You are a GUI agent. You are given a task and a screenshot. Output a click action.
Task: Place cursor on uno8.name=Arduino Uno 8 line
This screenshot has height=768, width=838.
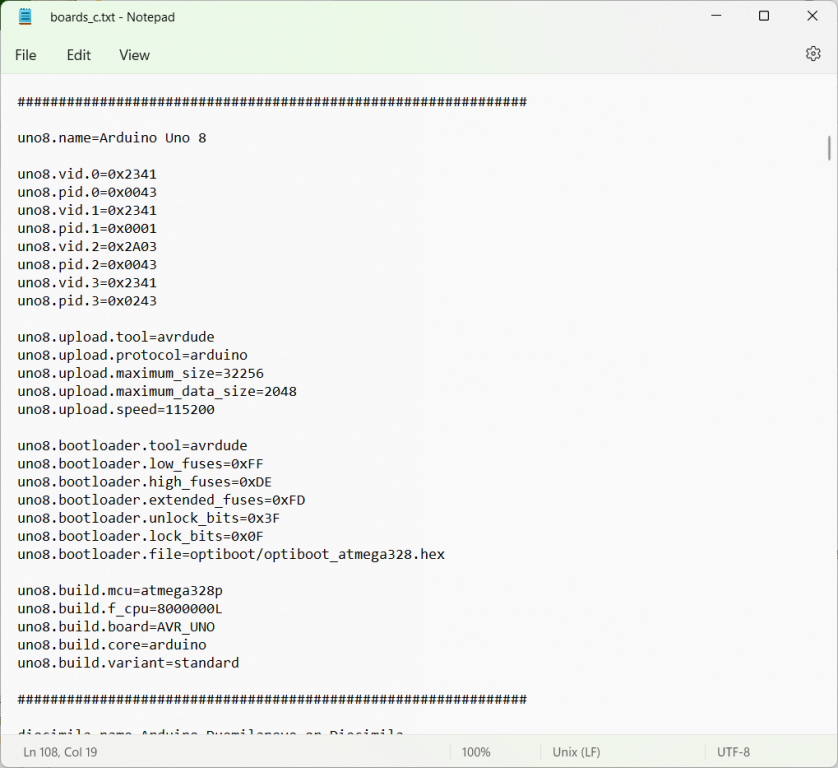tap(112, 138)
